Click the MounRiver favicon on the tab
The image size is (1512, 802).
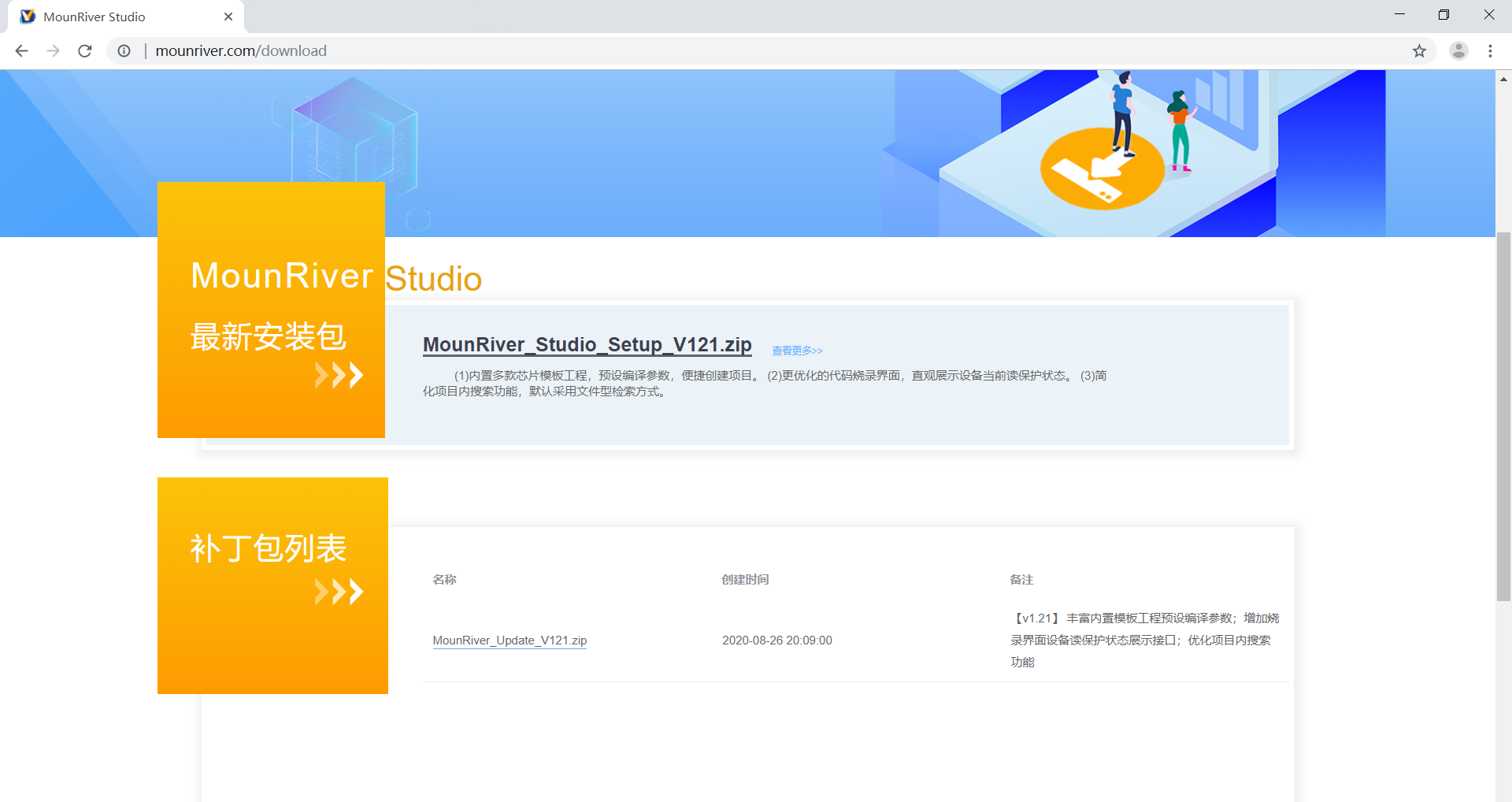(x=28, y=16)
